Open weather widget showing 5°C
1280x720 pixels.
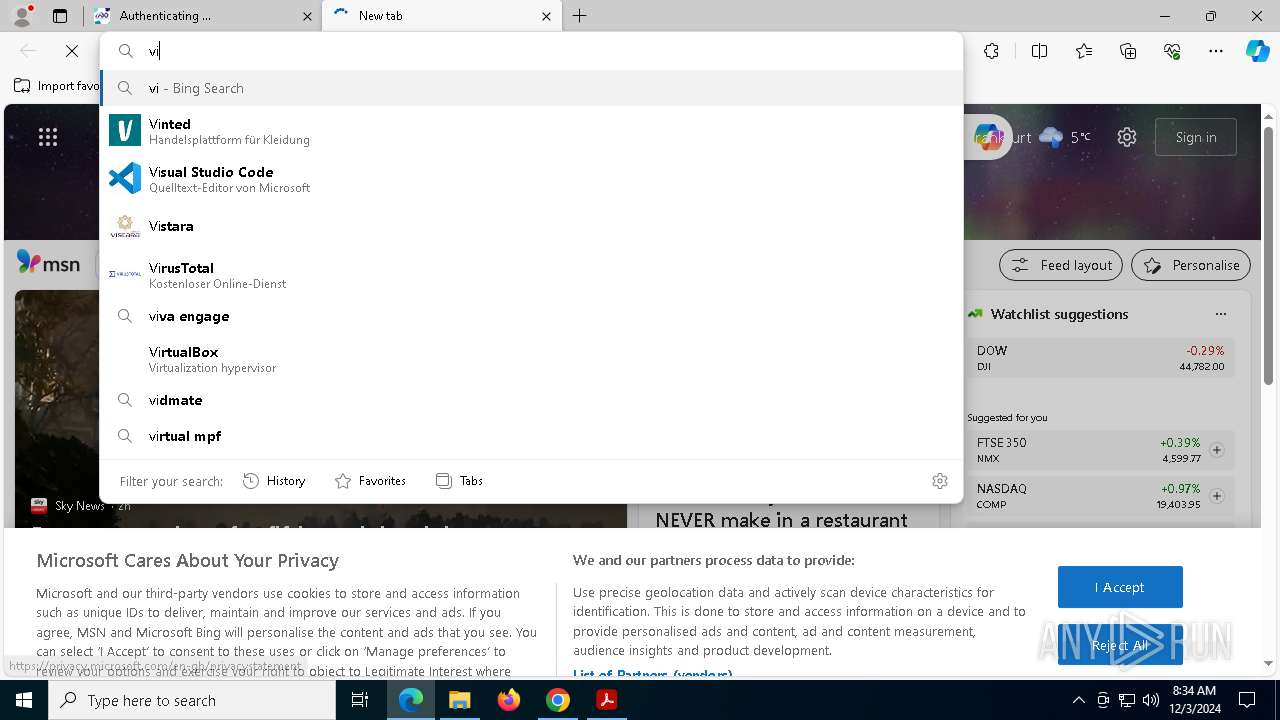coord(1065,137)
